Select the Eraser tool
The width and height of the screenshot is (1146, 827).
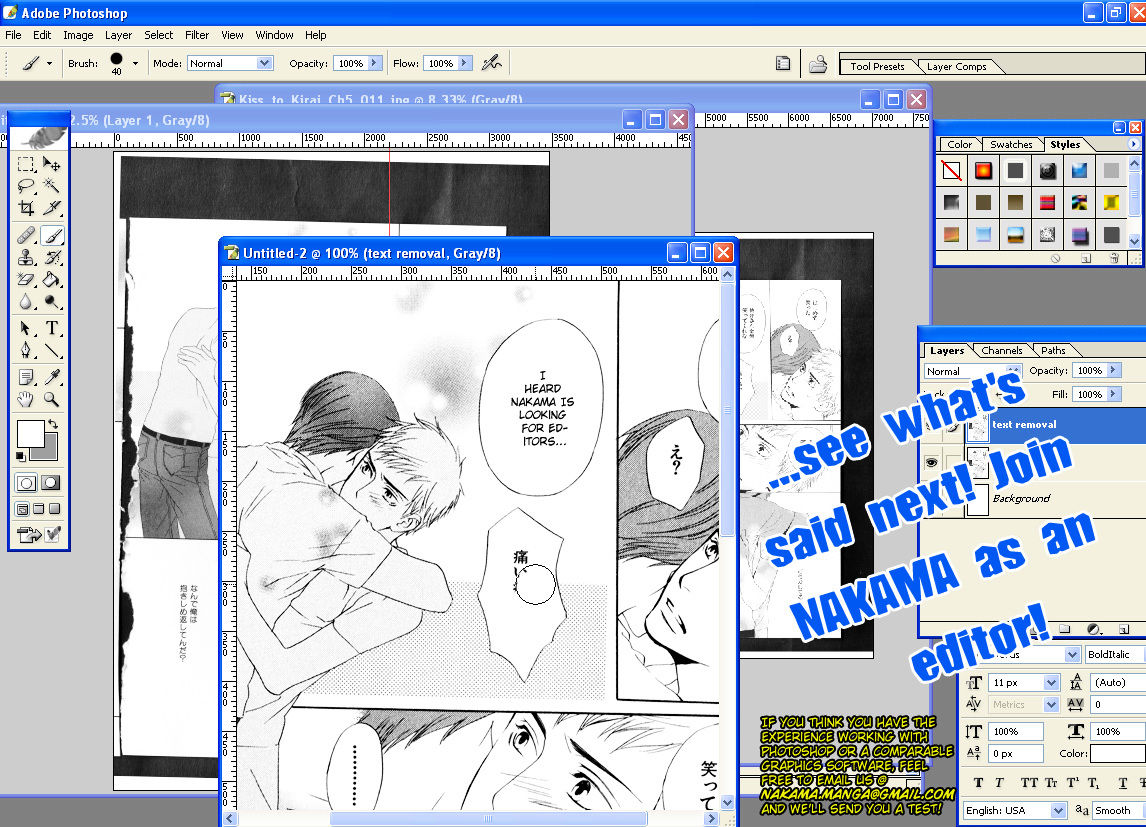[x=26, y=279]
